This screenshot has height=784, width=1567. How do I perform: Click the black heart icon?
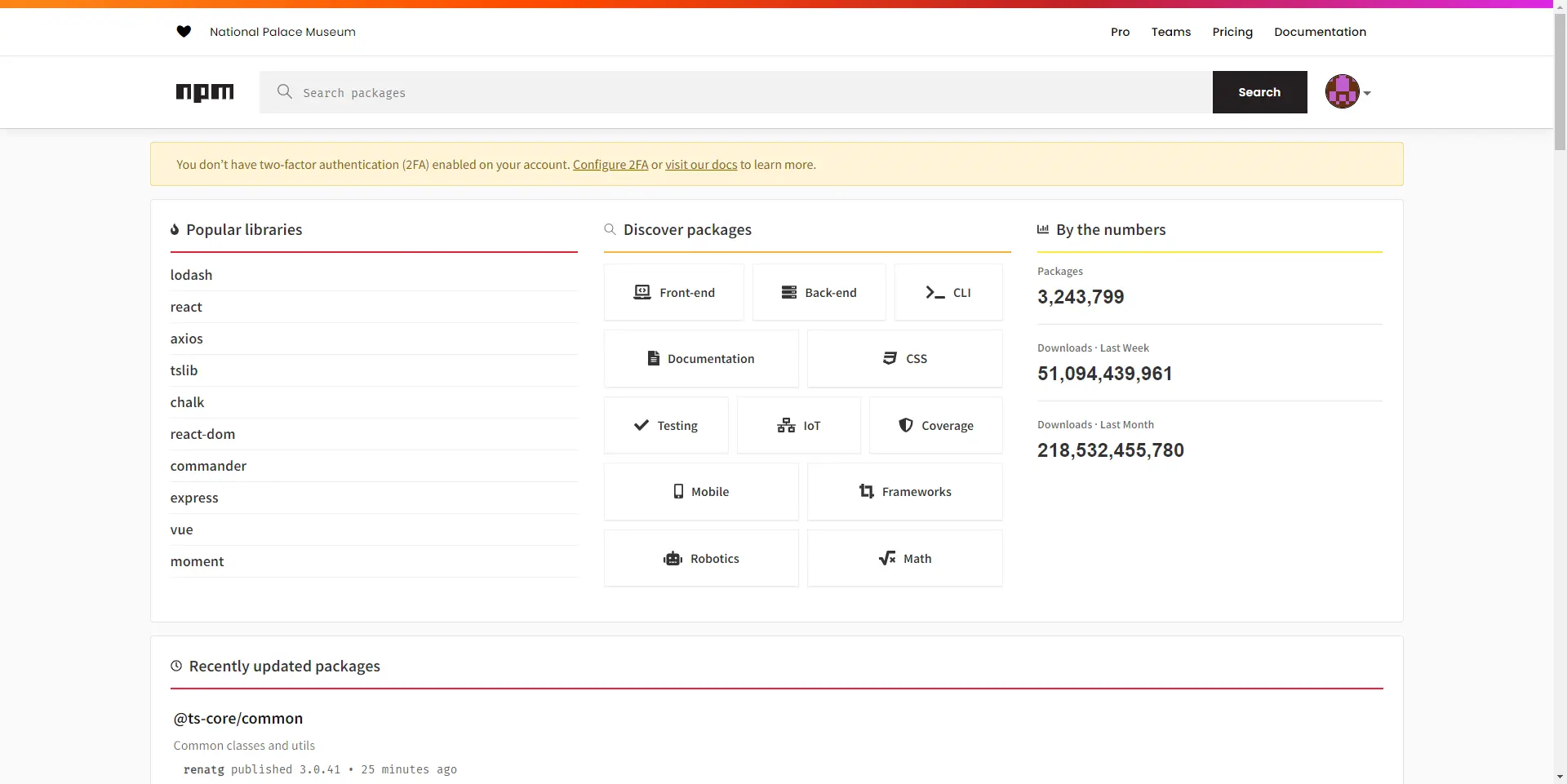click(x=184, y=32)
